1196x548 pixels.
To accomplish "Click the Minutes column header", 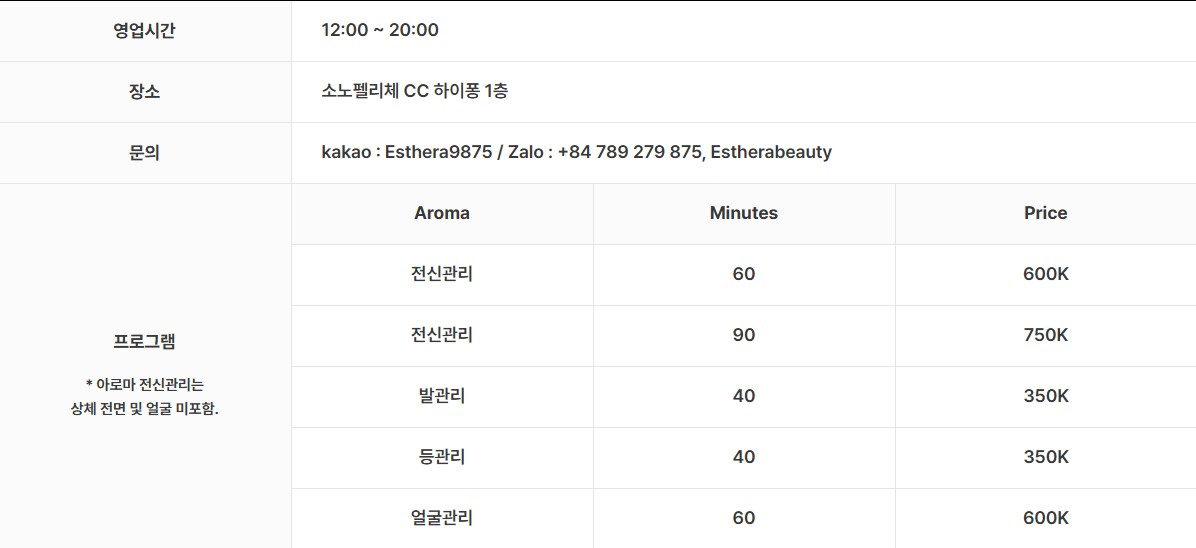I will [x=744, y=214].
